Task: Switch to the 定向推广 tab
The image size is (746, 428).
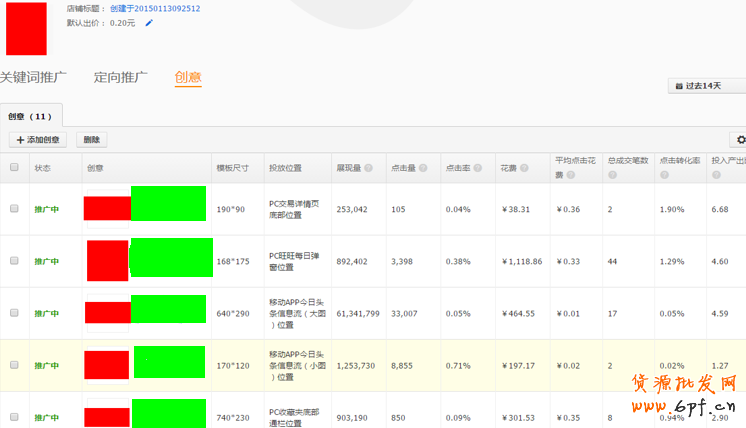Action: tap(120, 77)
